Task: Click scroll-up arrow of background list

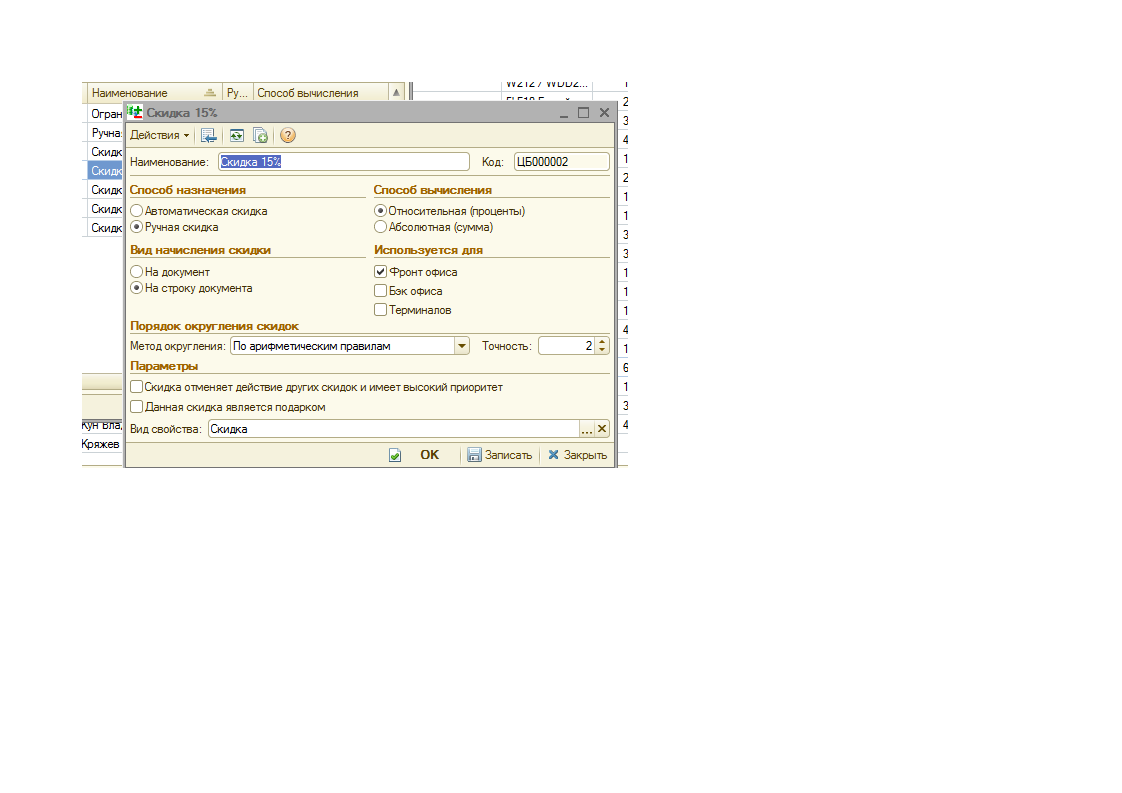Action: 396,92
